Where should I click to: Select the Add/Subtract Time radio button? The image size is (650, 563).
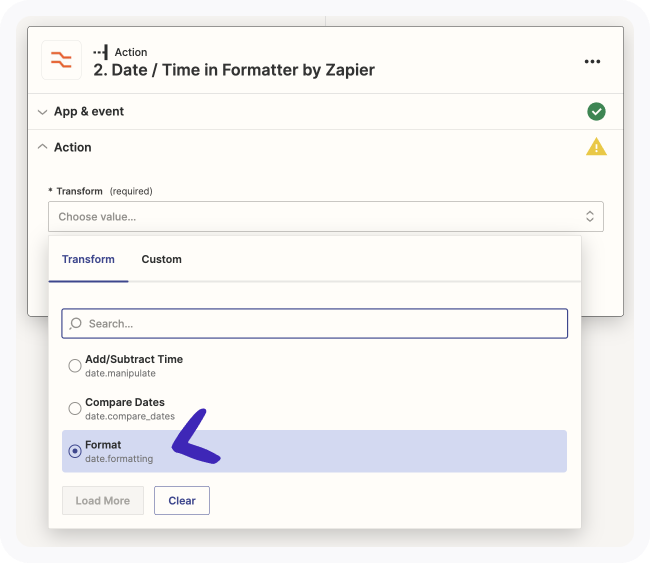tap(75, 365)
